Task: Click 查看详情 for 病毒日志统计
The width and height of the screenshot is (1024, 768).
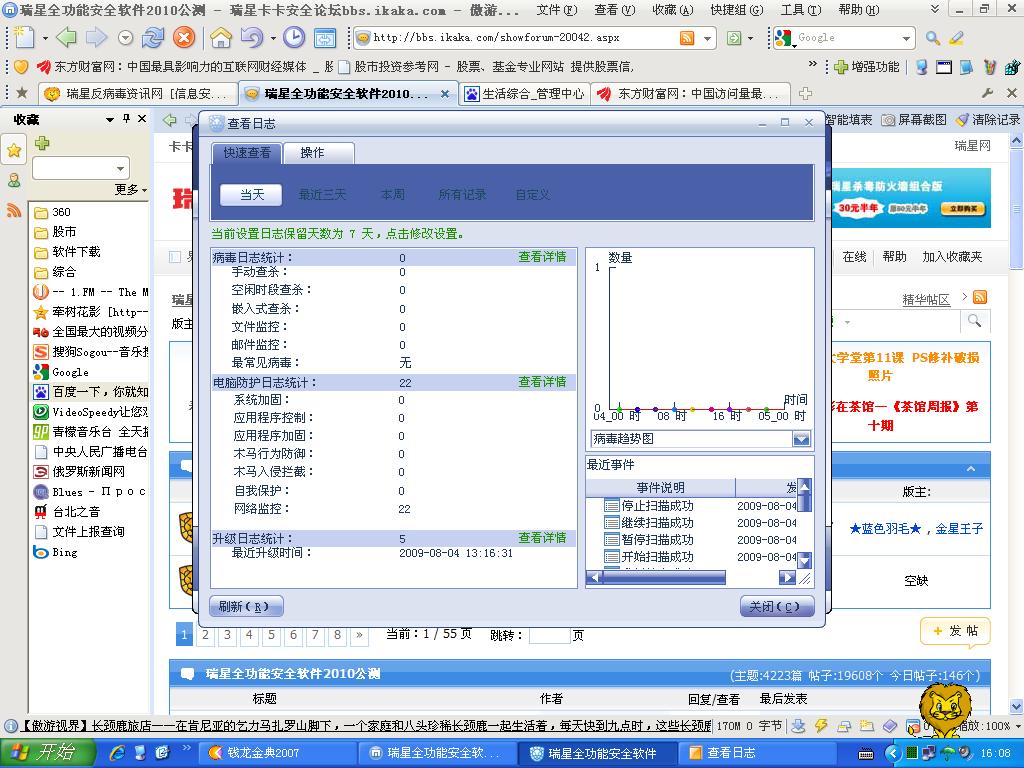Action: [x=542, y=257]
